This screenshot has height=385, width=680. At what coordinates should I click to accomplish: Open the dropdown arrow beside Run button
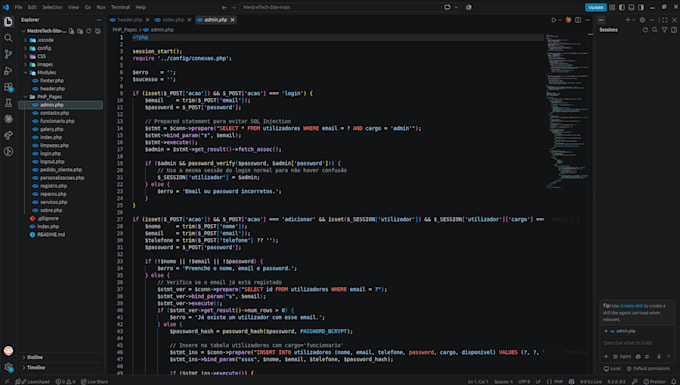tap(560, 20)
